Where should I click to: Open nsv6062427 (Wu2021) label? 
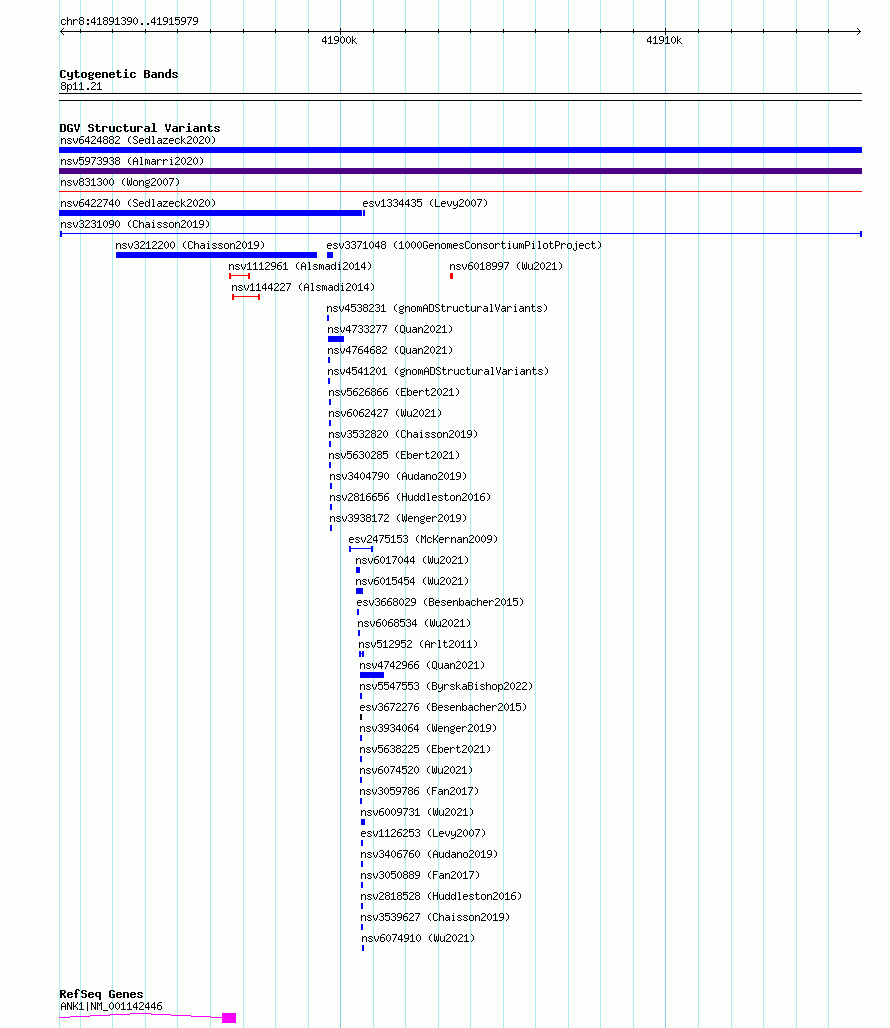[385, 413]
